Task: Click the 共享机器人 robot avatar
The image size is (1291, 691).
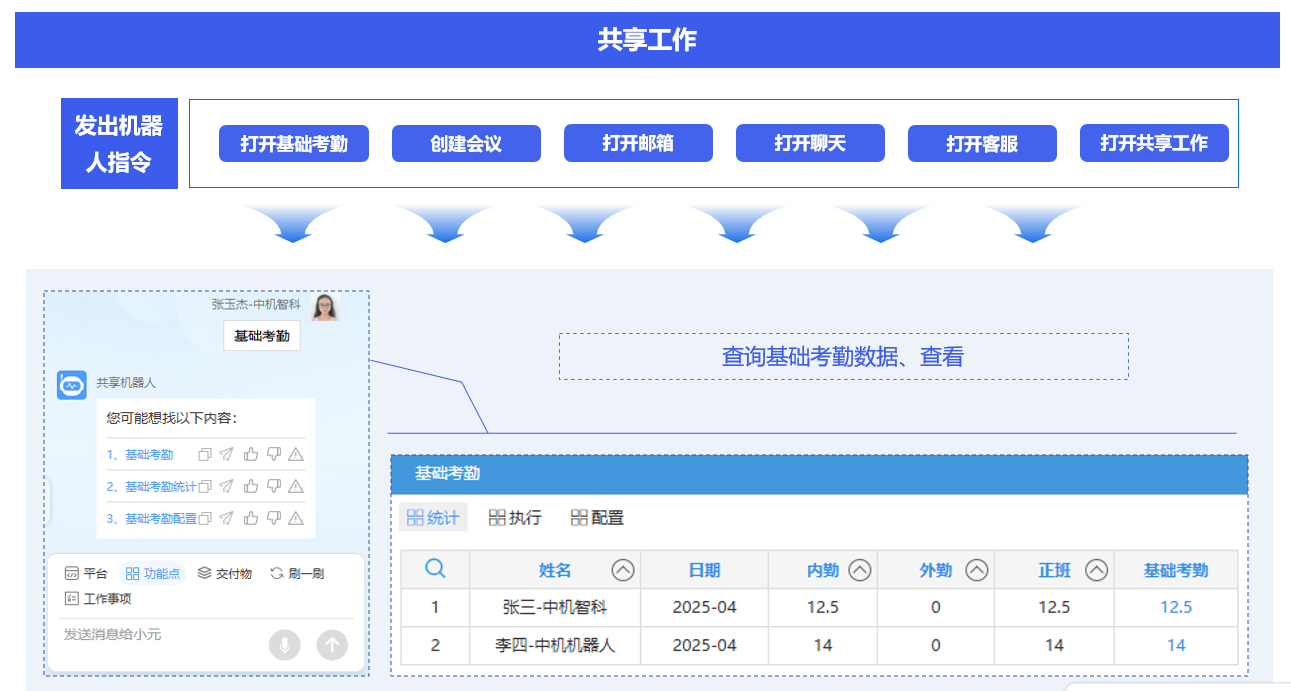Action: (72, 385)
